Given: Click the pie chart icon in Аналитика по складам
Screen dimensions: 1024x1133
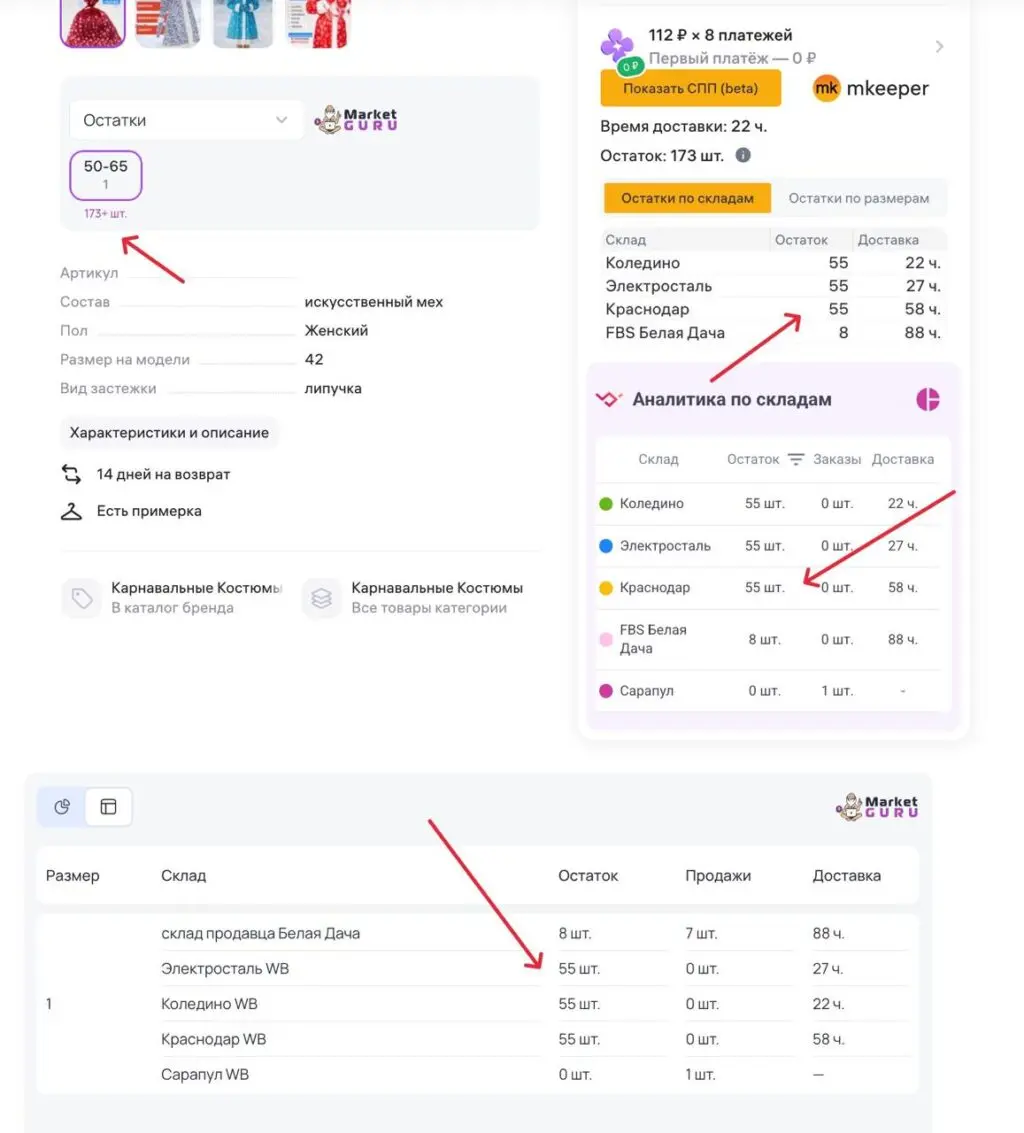Looking at the screenshot, I should coord(927,400).
